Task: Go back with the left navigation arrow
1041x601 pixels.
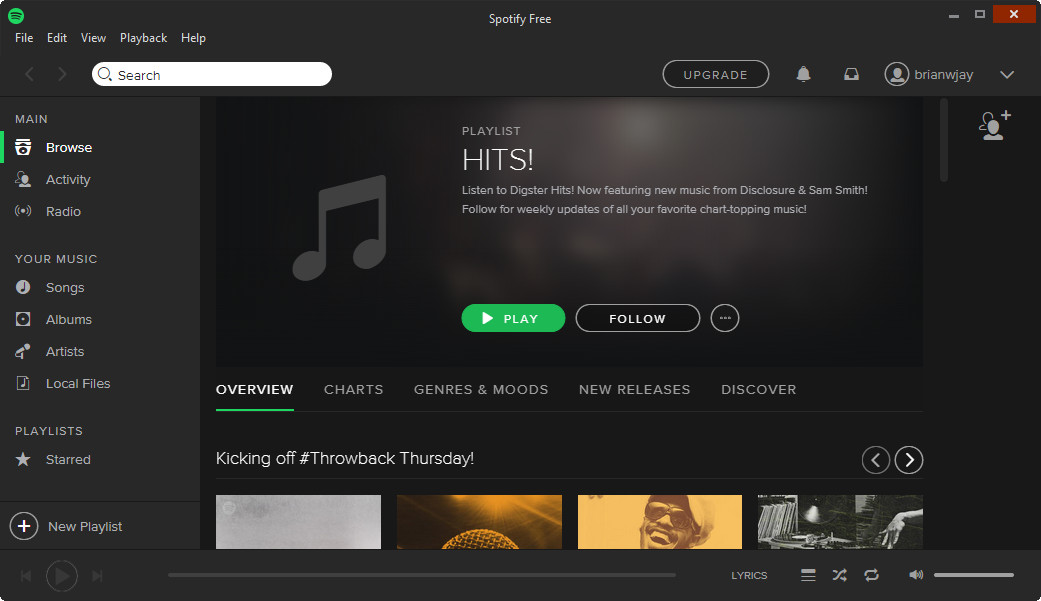Action: pyautogui.click(x=30, y=74)
